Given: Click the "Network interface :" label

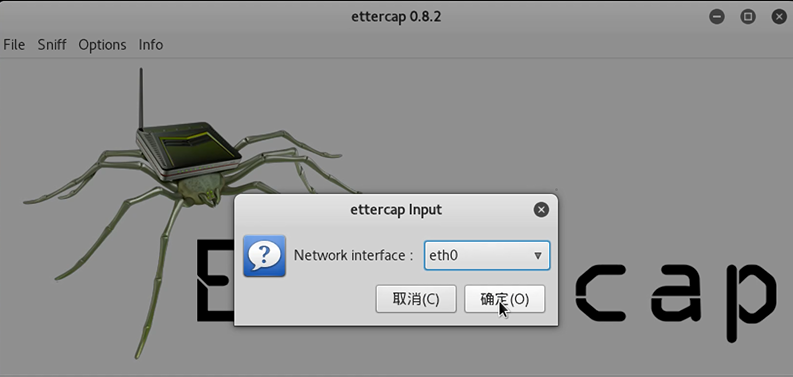Looking at the screenshot, I should (x=354, y=255).
